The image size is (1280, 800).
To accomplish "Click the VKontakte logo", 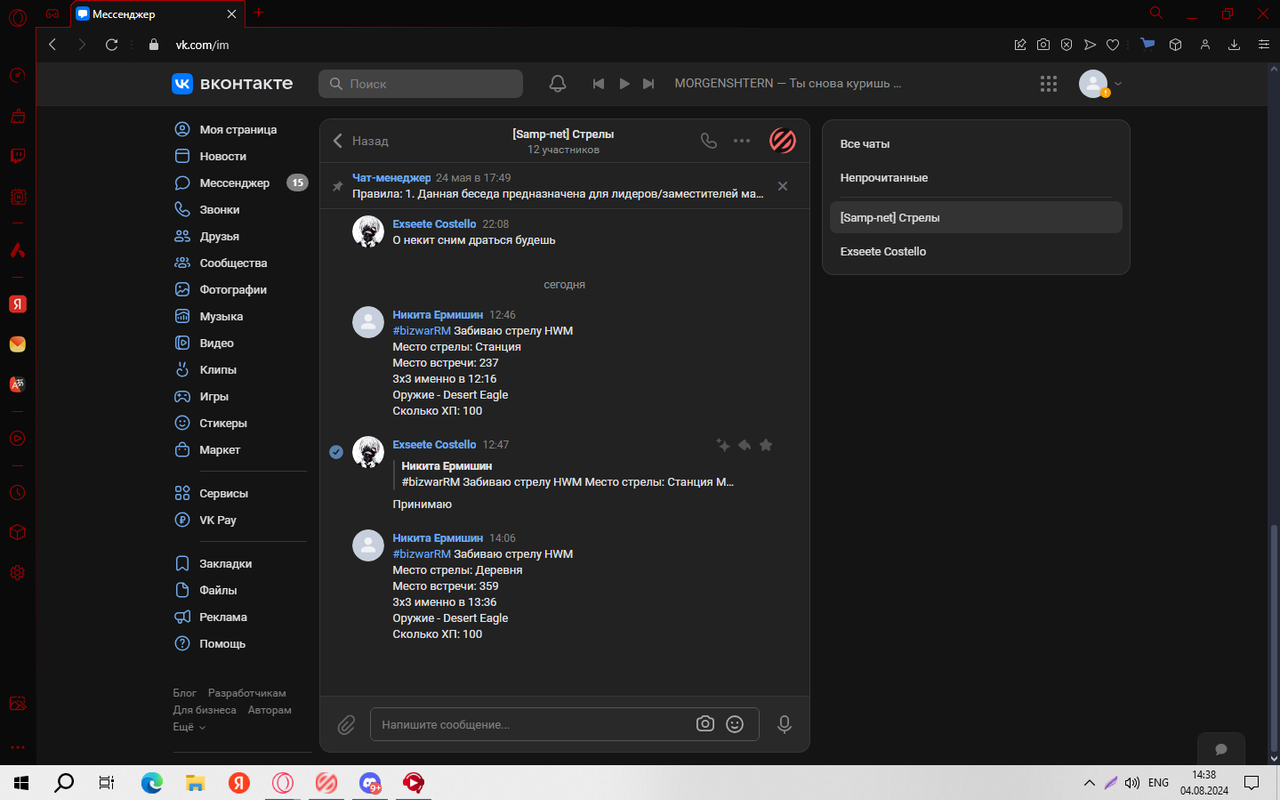I will pyautogui.click(x=232, y=84).
